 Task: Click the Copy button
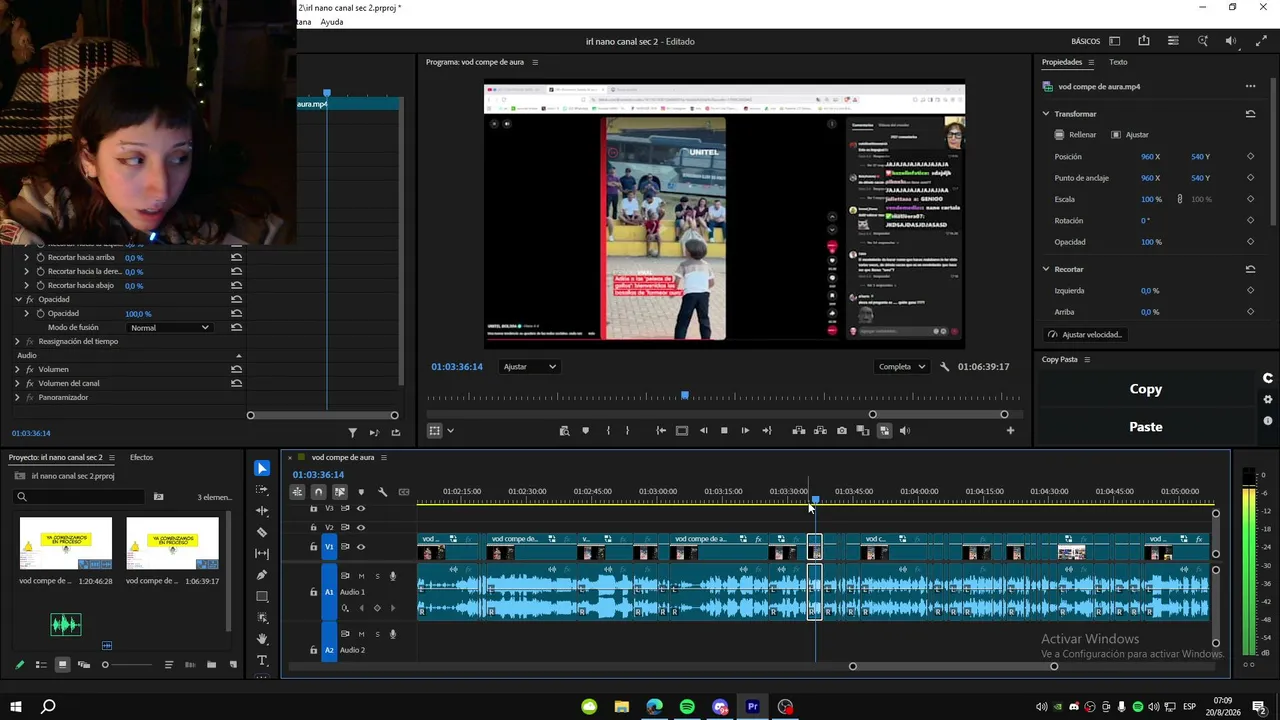click(x=1146, y=390)
